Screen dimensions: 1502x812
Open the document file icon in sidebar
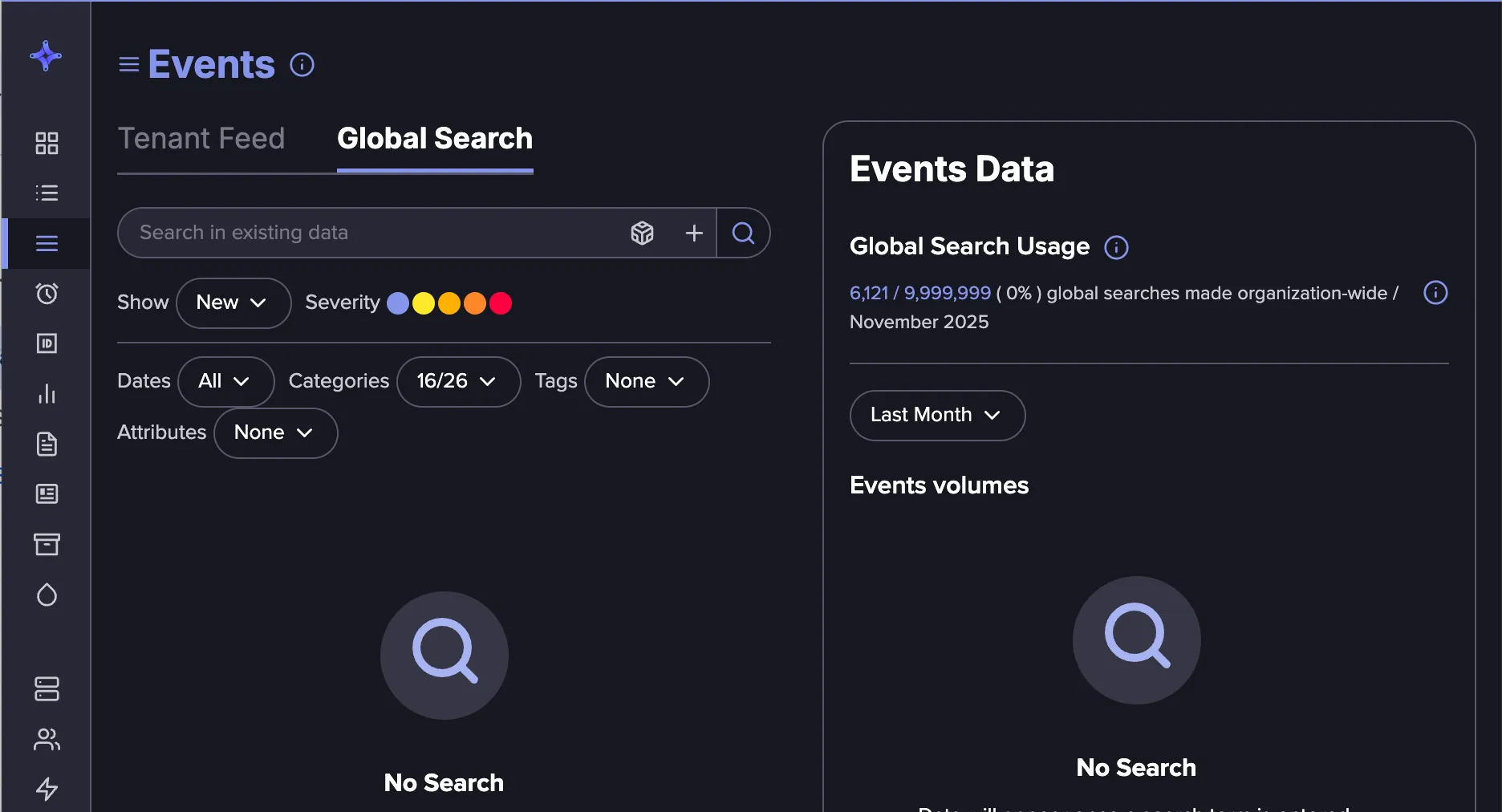click(x=47, y=444)
